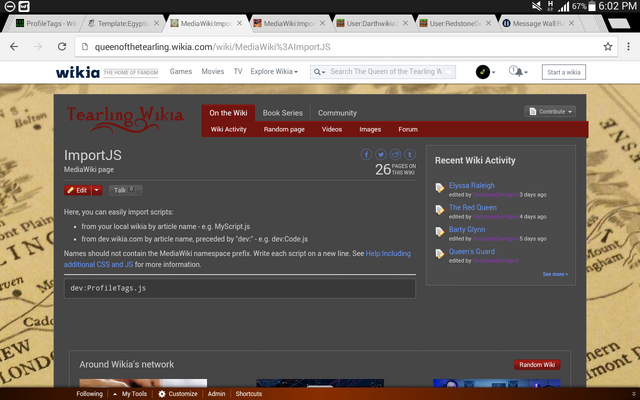The image size is (640, 400).
Task: Open The Red Queen article link
Action: click(x=473, y=207)
